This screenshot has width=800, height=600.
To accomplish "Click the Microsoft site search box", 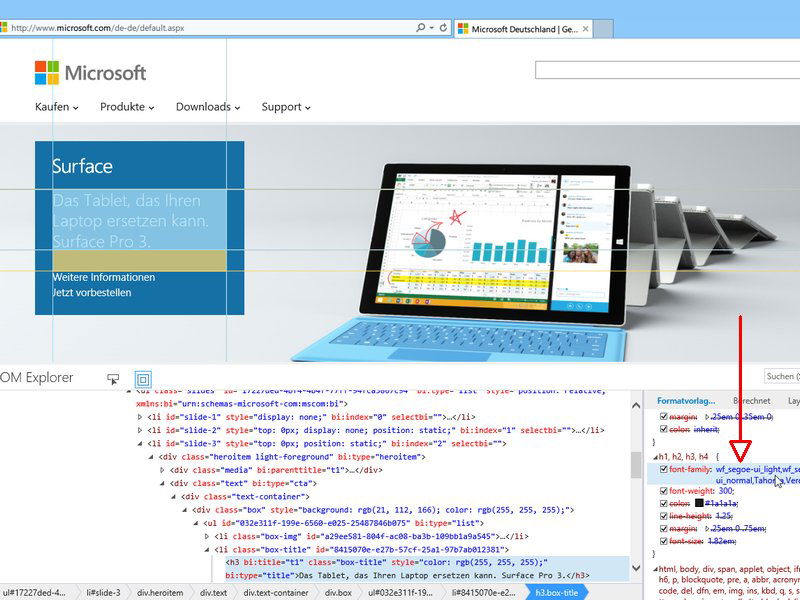I will coord(667,70).
